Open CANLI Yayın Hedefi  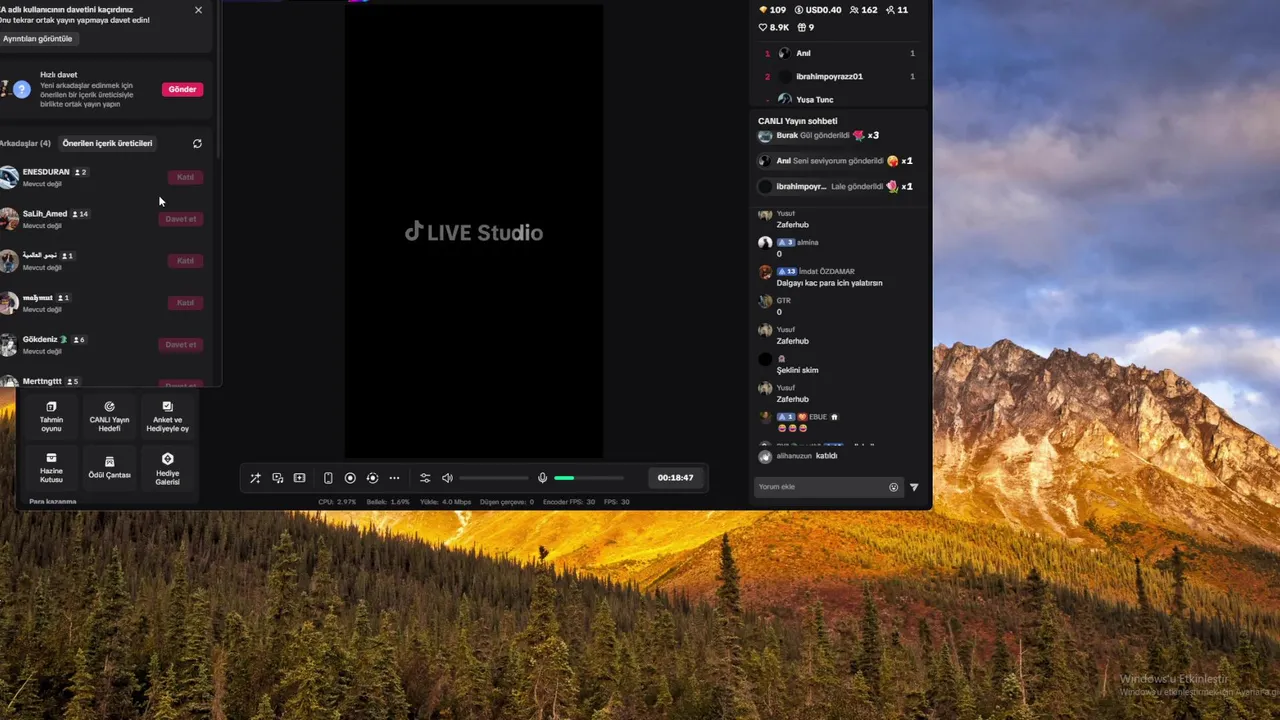pos(109,415)
